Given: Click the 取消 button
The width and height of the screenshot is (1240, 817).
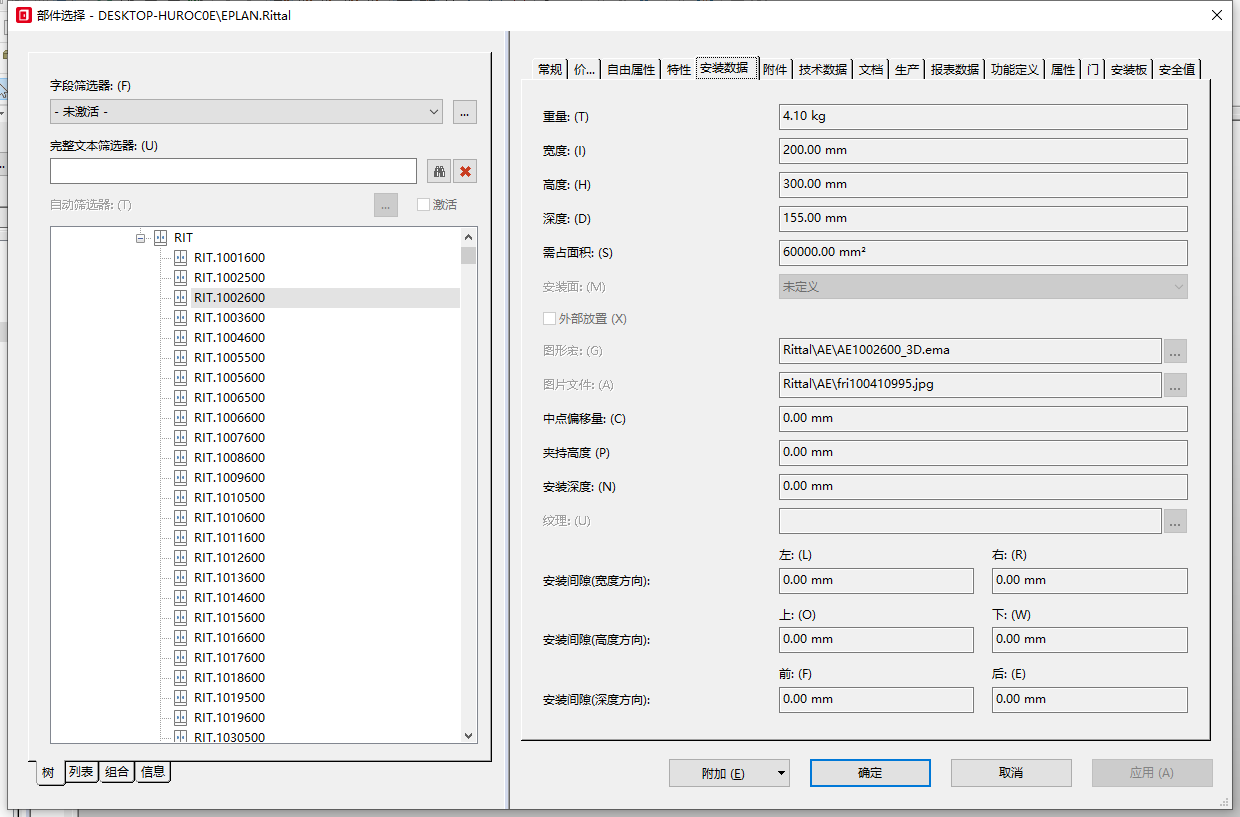Looking at the screenshot, I should pyautogui.click(x=1010, y=773).
